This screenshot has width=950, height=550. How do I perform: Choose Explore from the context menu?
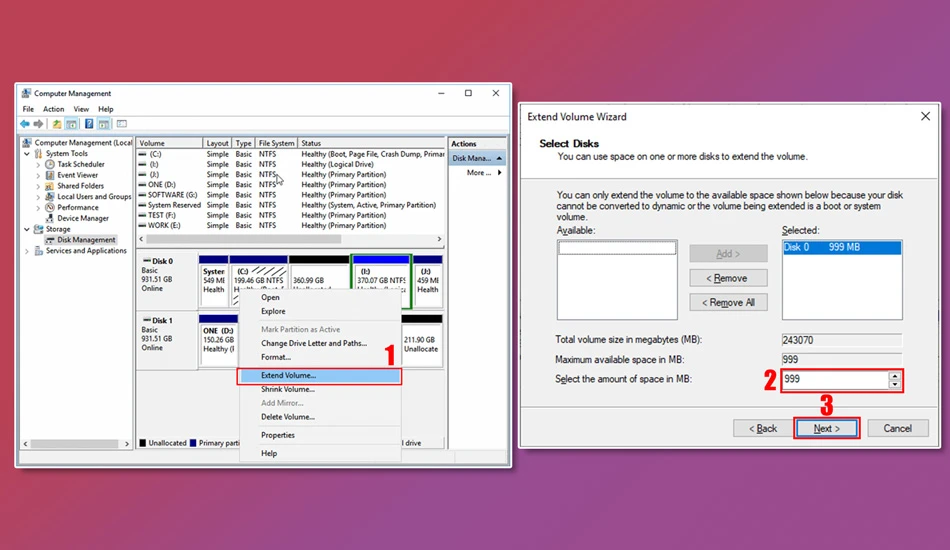click(x=319, y=311)
